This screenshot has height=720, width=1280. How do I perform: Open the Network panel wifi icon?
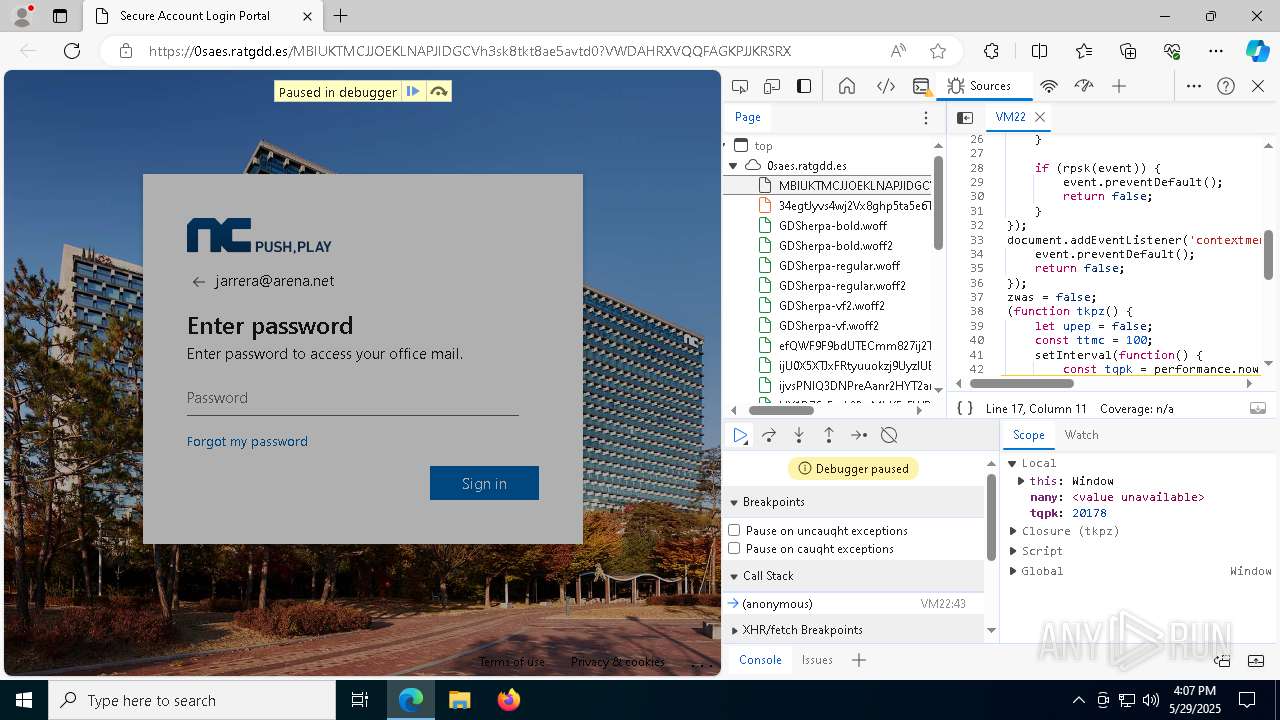[x=1049, y=86]
